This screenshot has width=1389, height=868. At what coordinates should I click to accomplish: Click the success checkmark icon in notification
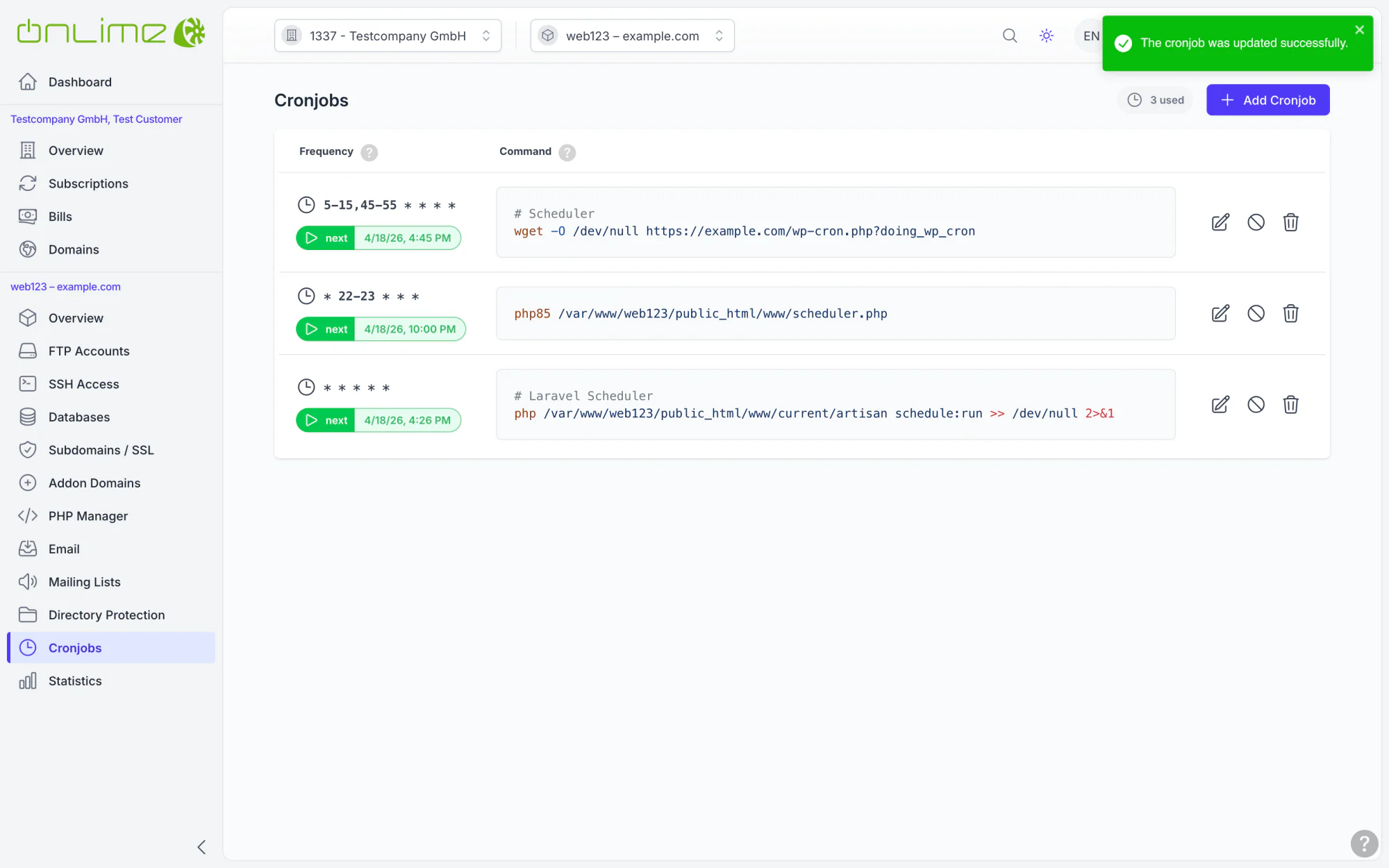[1123, 43]
